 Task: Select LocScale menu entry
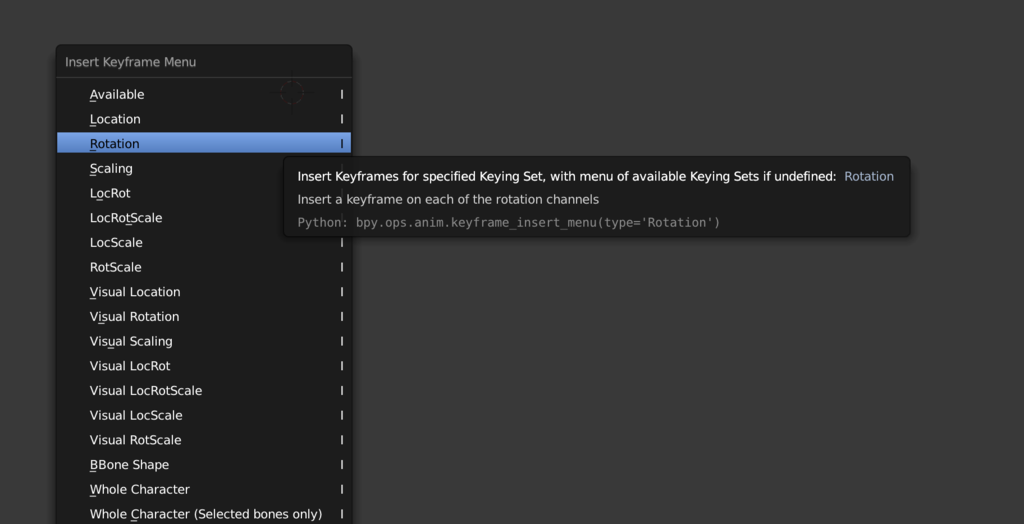(x=204, y=242)
